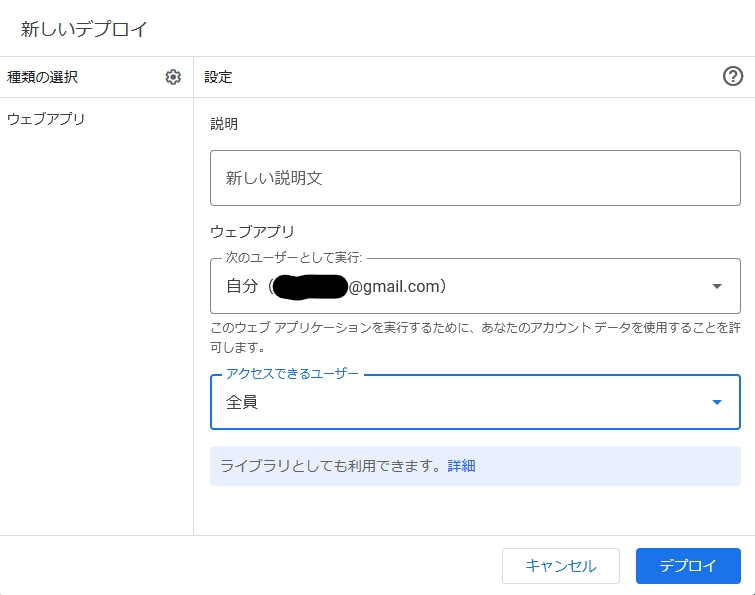Click the 種類の選択 header label
The width and height of the screenshot is (755, 595).
coord(42,77)
